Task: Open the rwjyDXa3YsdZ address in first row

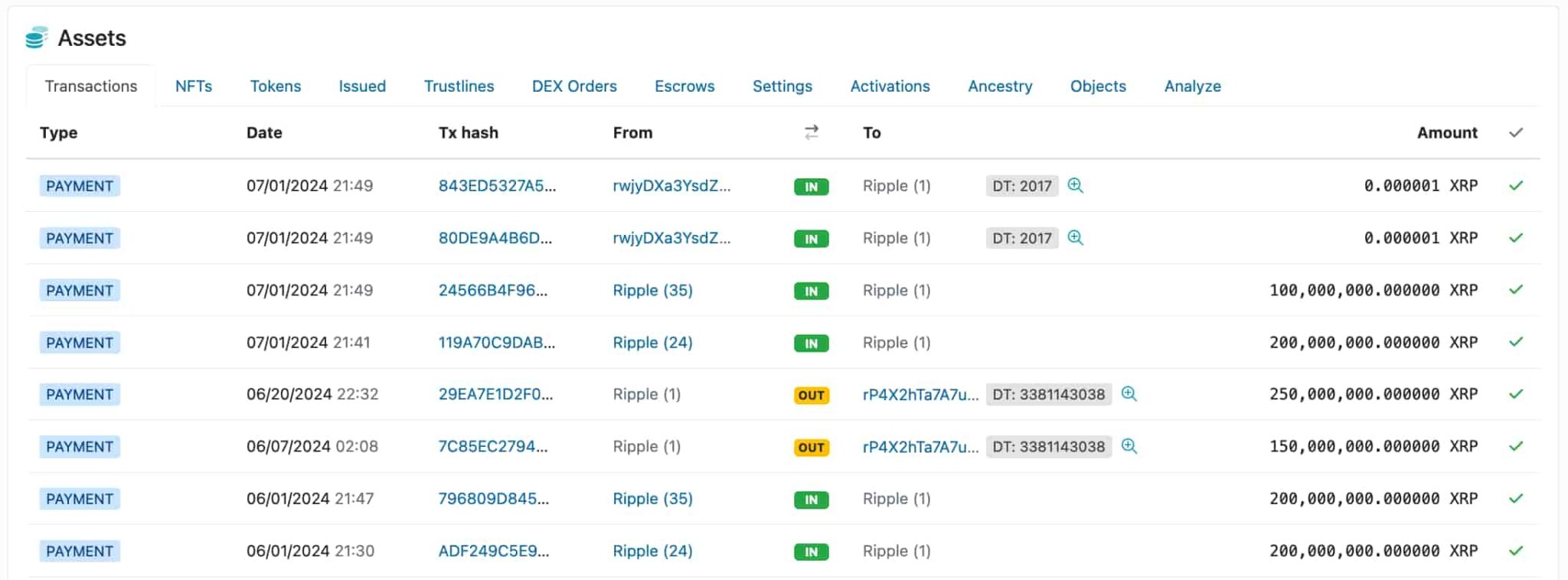Action: tap(671, 186)
